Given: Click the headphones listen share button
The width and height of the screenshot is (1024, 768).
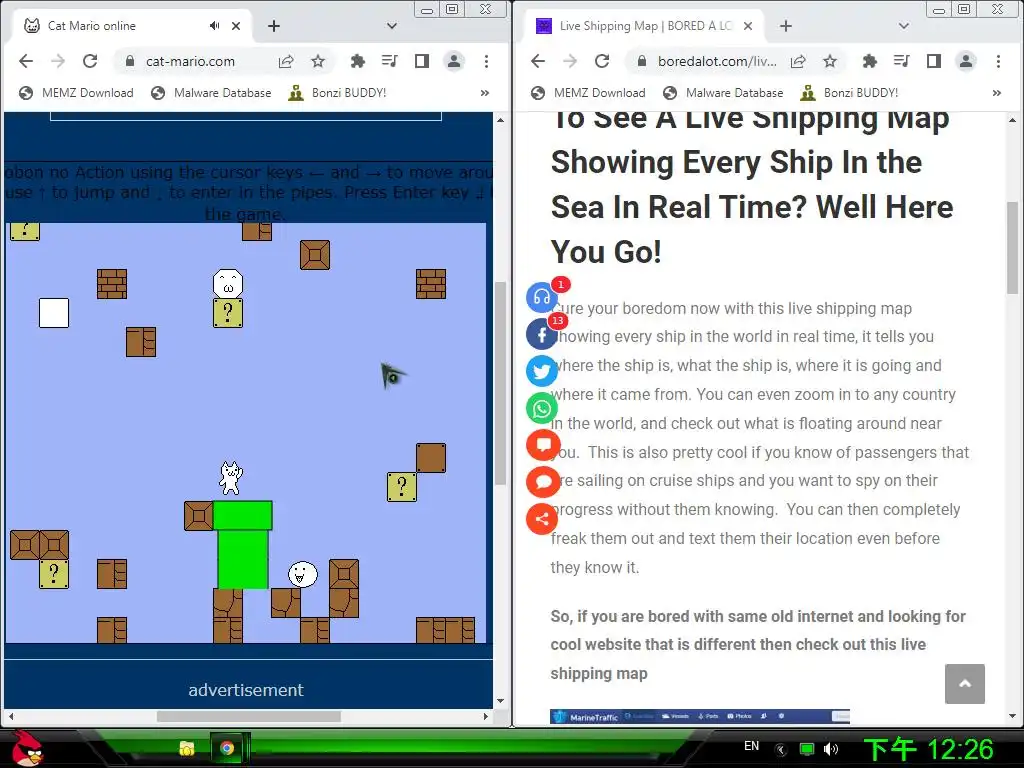Looking at the screenshot, I should (541, 297).
